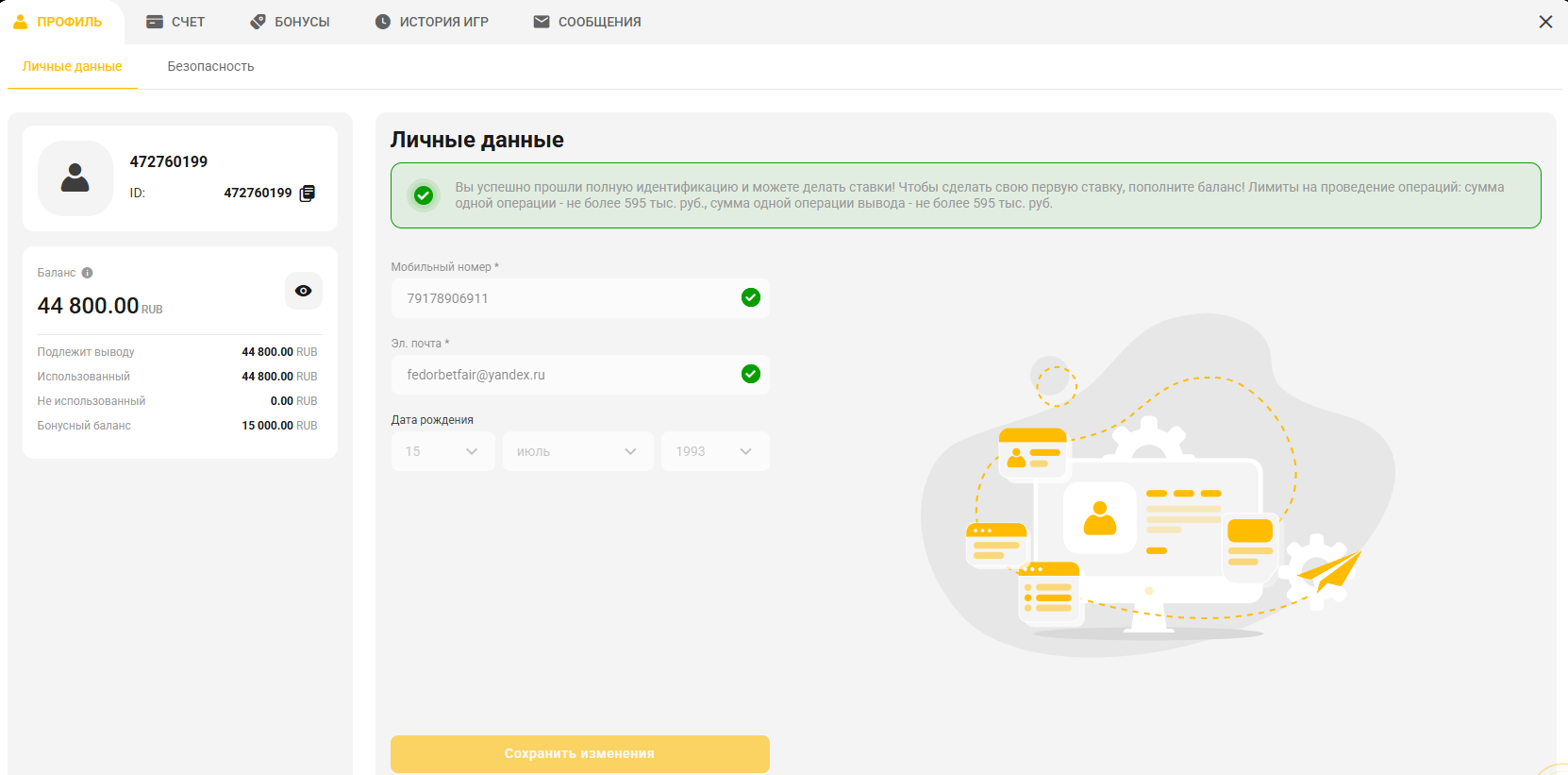Open the birth year dropdown showing 1993
Screen dimensions: 1568x775
click(x=714, y=451)
